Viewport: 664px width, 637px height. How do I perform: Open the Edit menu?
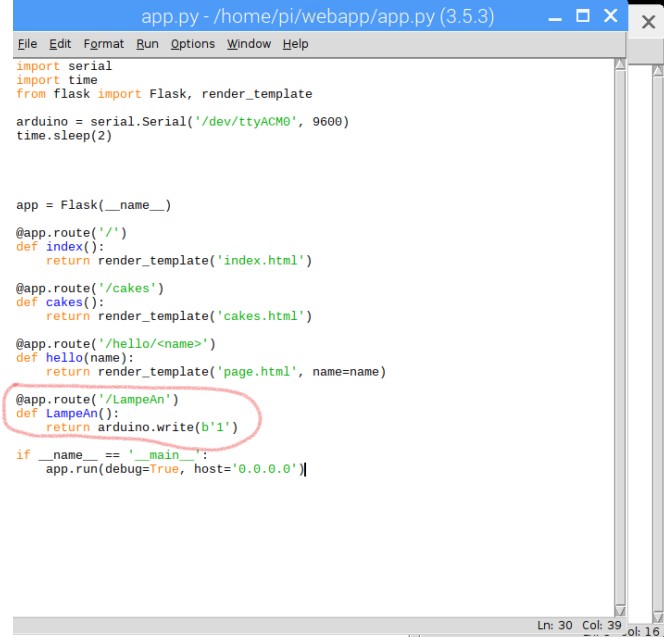[60, 44]
